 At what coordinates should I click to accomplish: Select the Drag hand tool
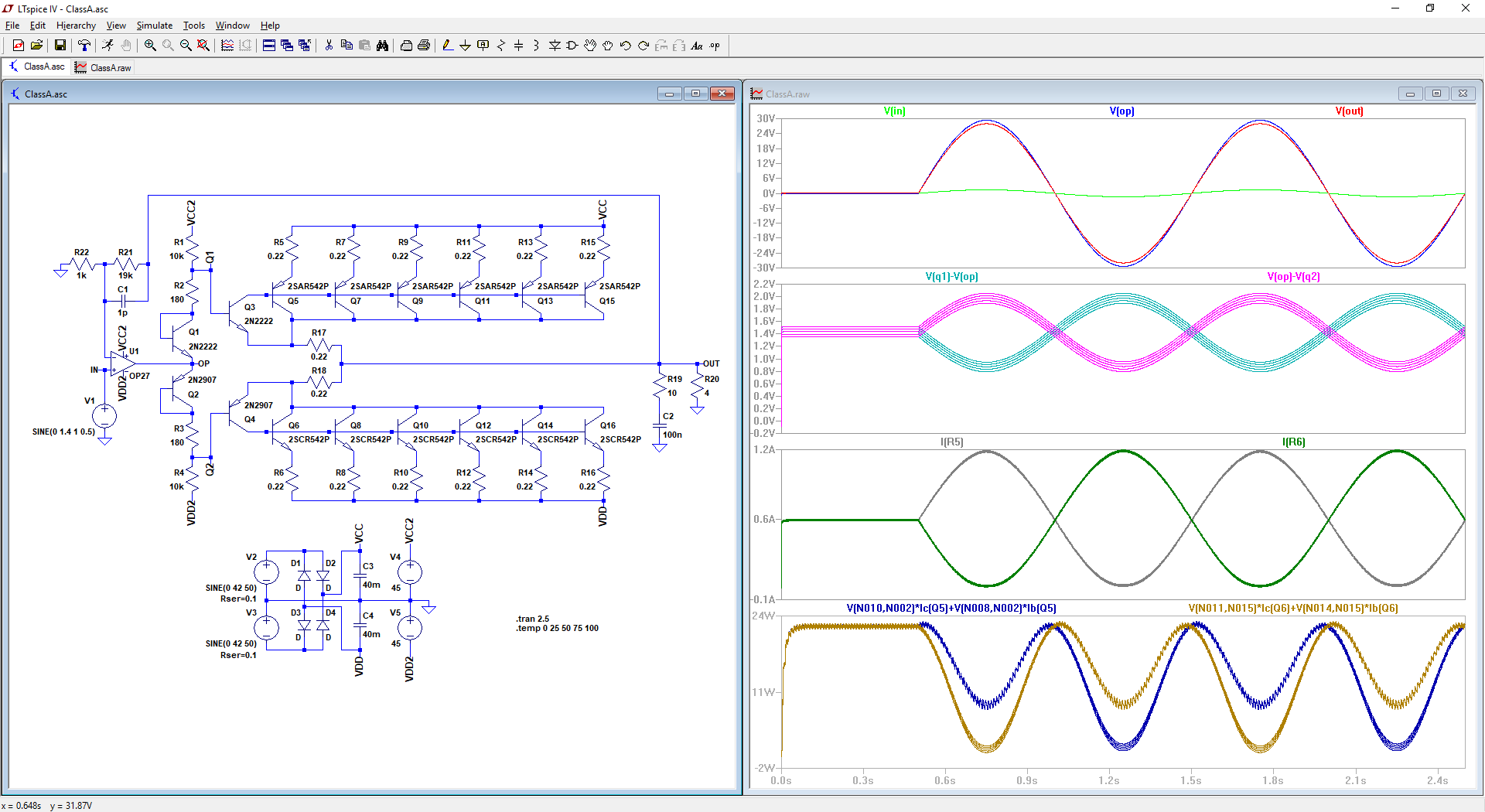(608, 46)
